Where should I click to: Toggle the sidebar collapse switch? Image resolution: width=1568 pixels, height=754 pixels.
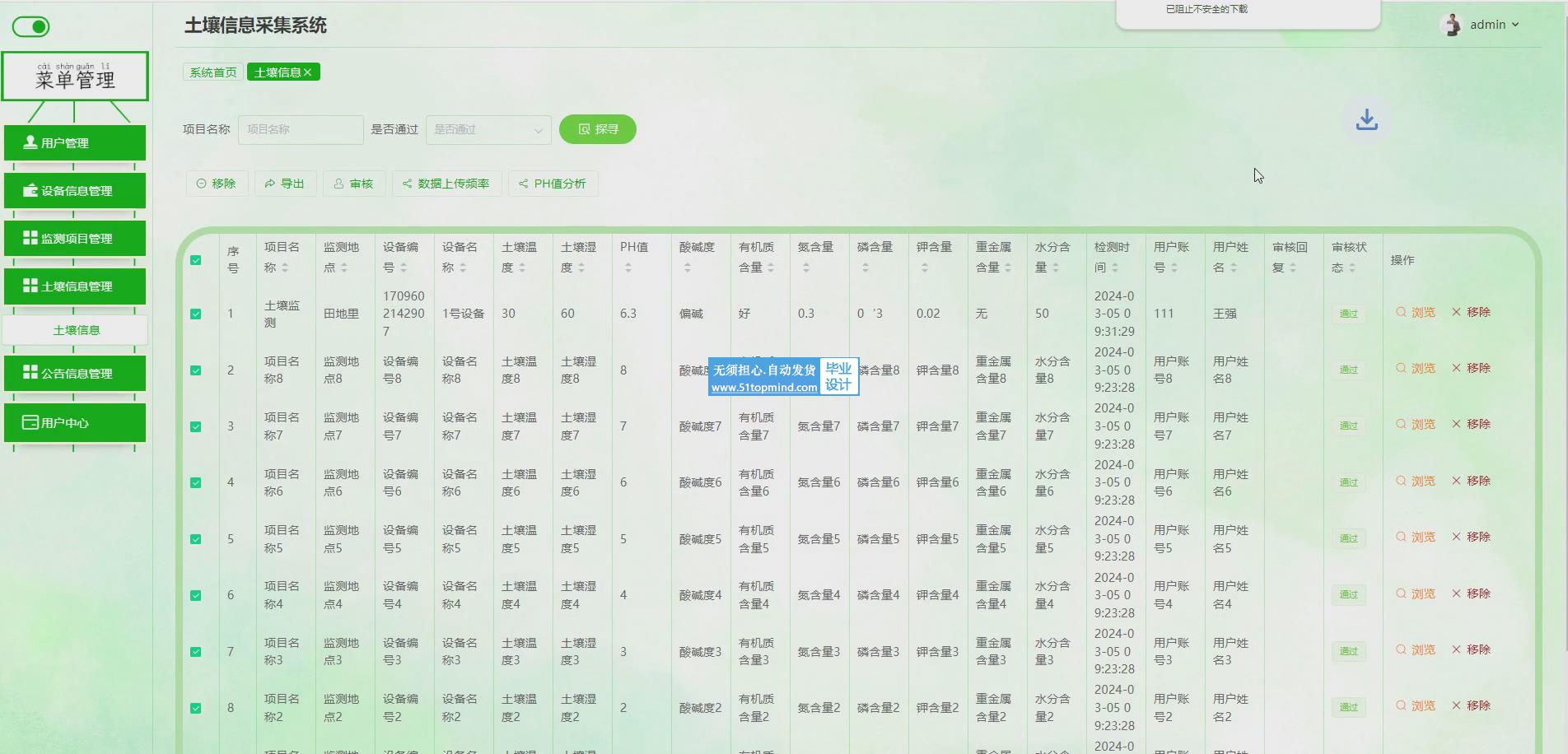tap(31, 27)
